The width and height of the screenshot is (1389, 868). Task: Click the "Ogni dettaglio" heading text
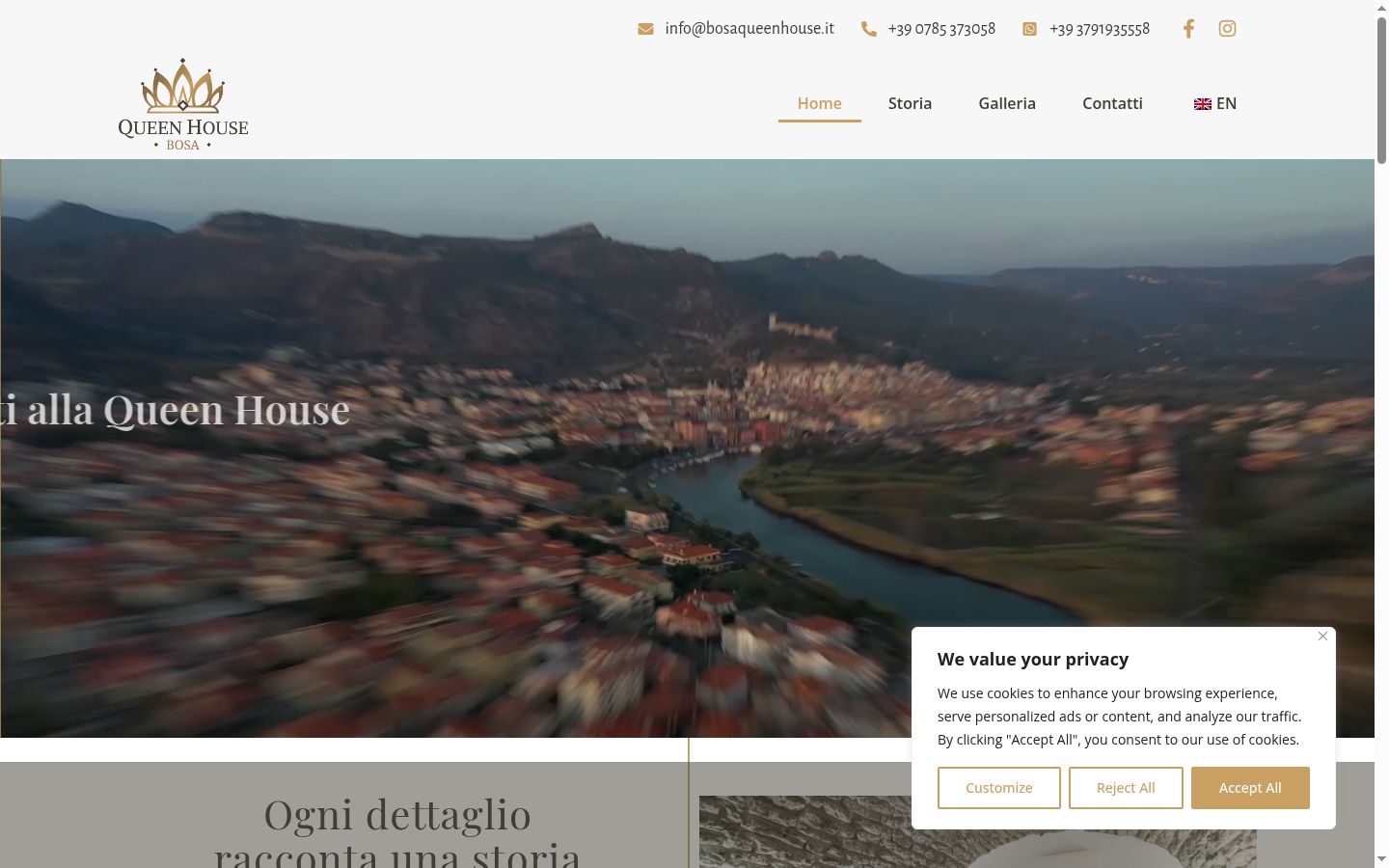pos(397,815)
